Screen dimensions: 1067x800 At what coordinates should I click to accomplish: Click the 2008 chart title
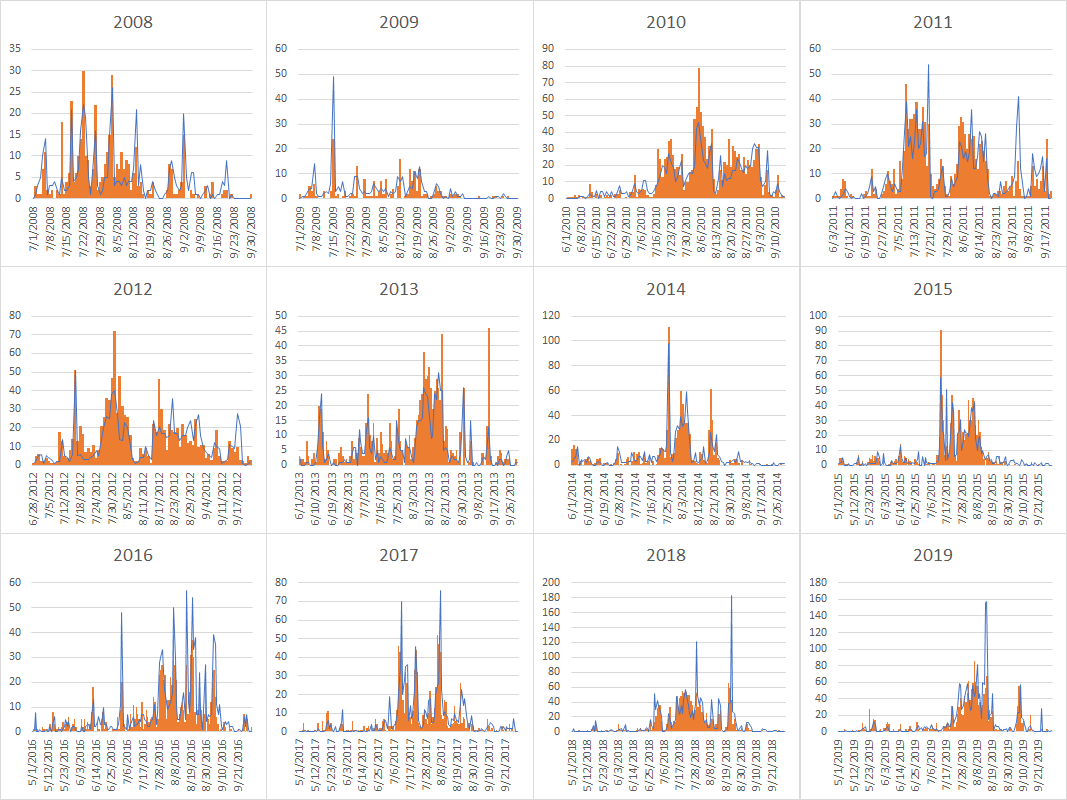pyautogui.click(x=133, y=22)
